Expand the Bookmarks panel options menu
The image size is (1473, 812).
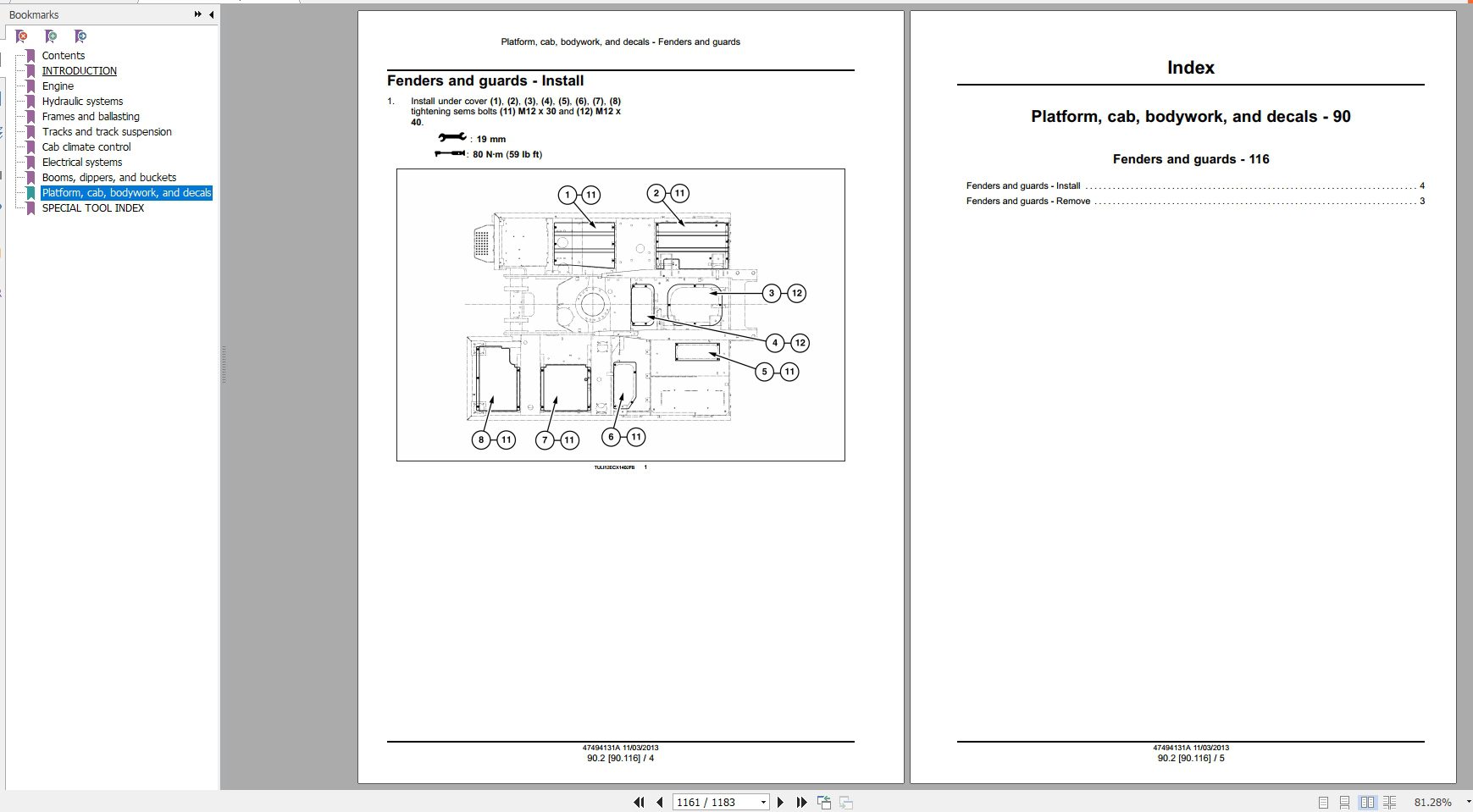(x=197, y=14)
